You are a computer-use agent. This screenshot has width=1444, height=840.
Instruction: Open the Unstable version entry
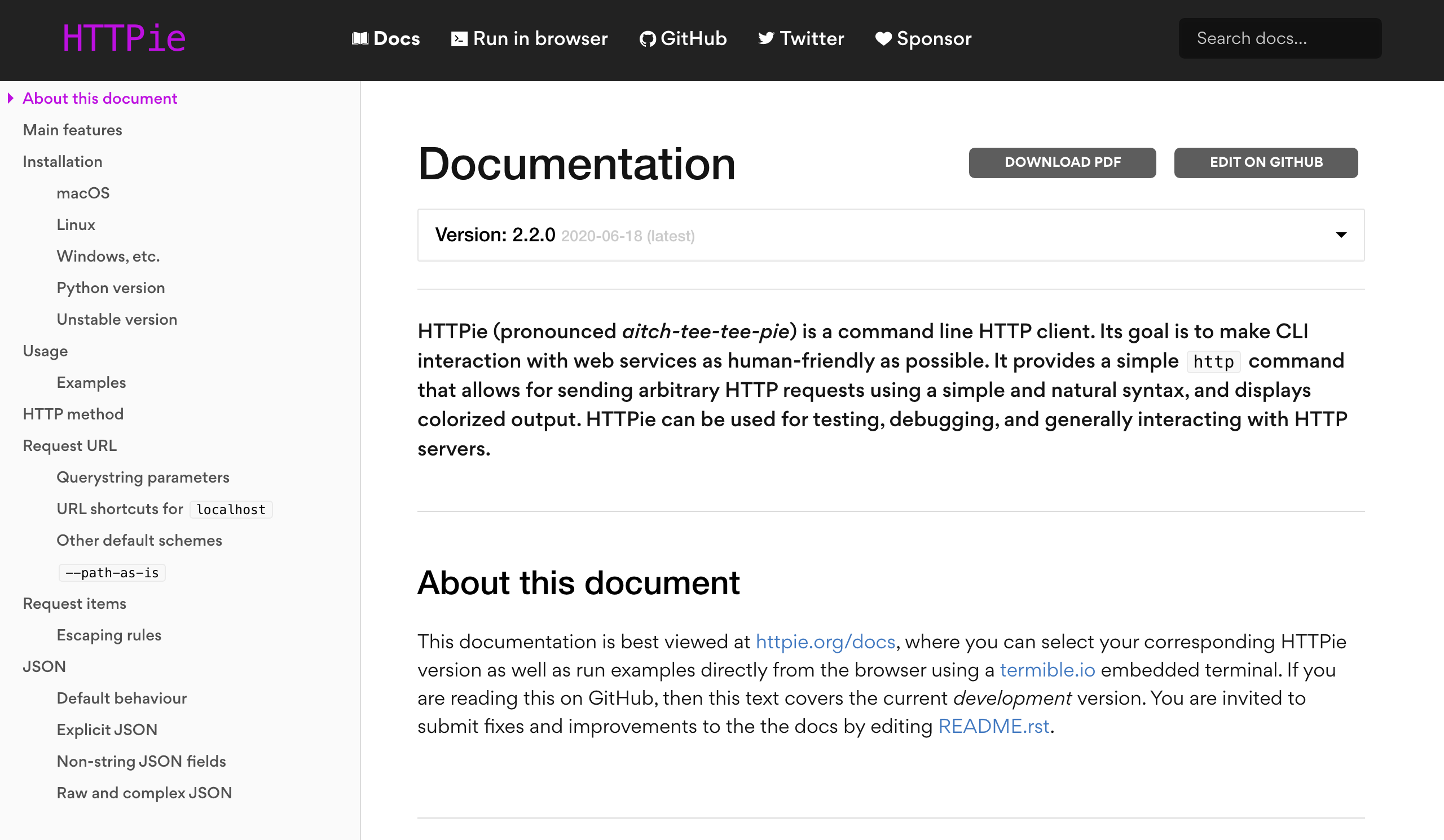[117, 320]
